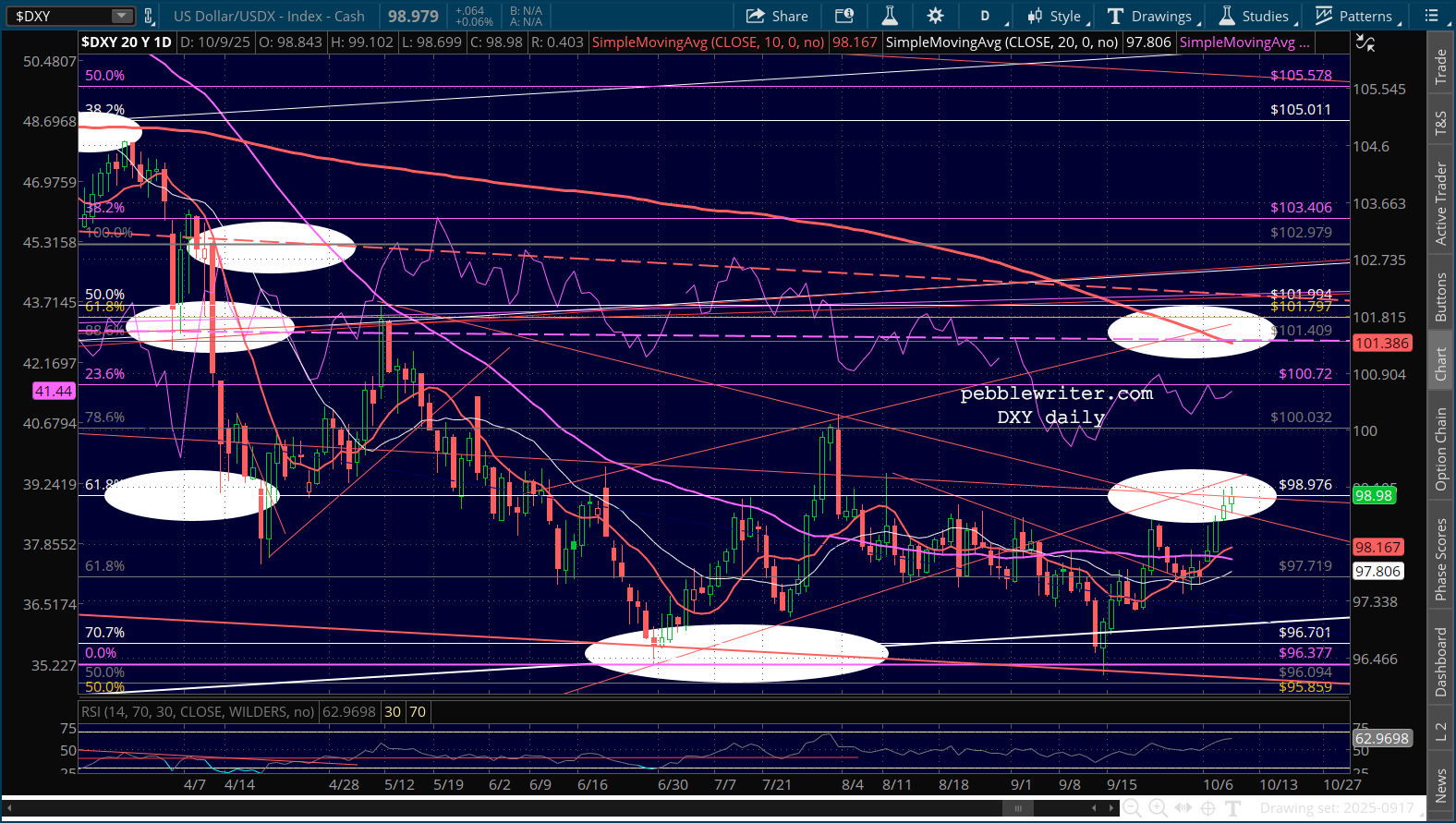Switch to the Option Chain sidebar tab
Image resolution: width=1456 pixels, height=823 pixels.
coord(1440,449)
